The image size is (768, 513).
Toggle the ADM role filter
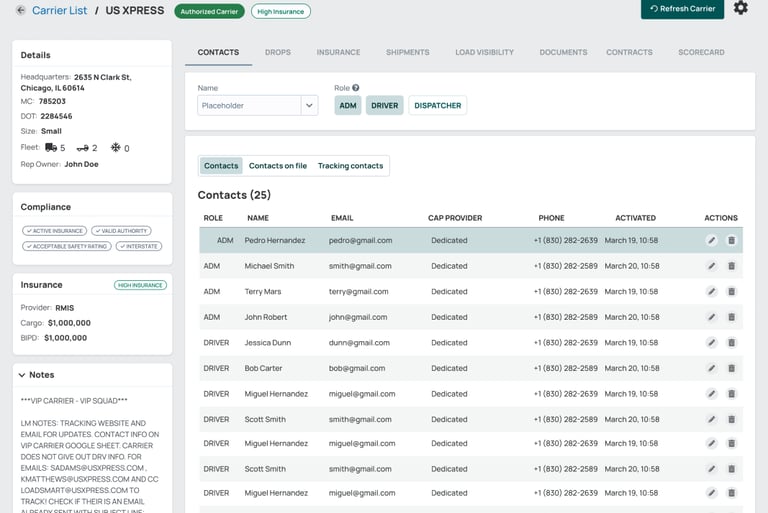347,105
